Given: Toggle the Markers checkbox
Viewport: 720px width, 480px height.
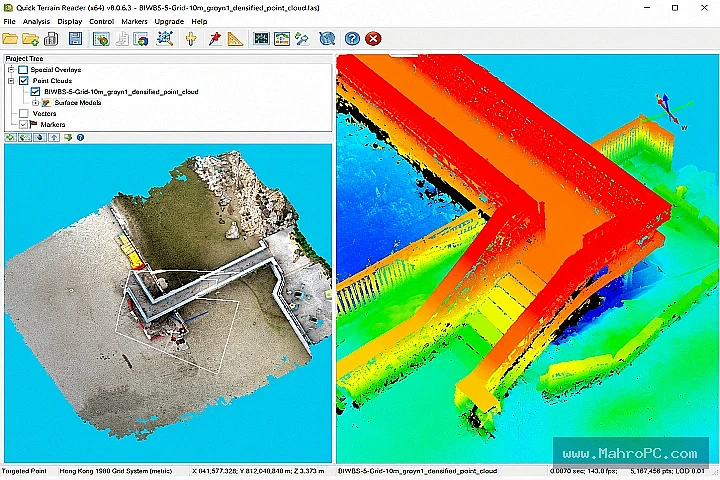Looking at the screenshot, I should coord(23,124).
